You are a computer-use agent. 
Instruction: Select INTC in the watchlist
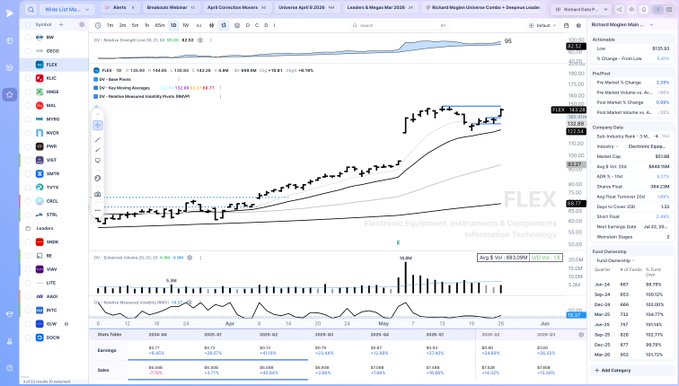tap(54, 310)
